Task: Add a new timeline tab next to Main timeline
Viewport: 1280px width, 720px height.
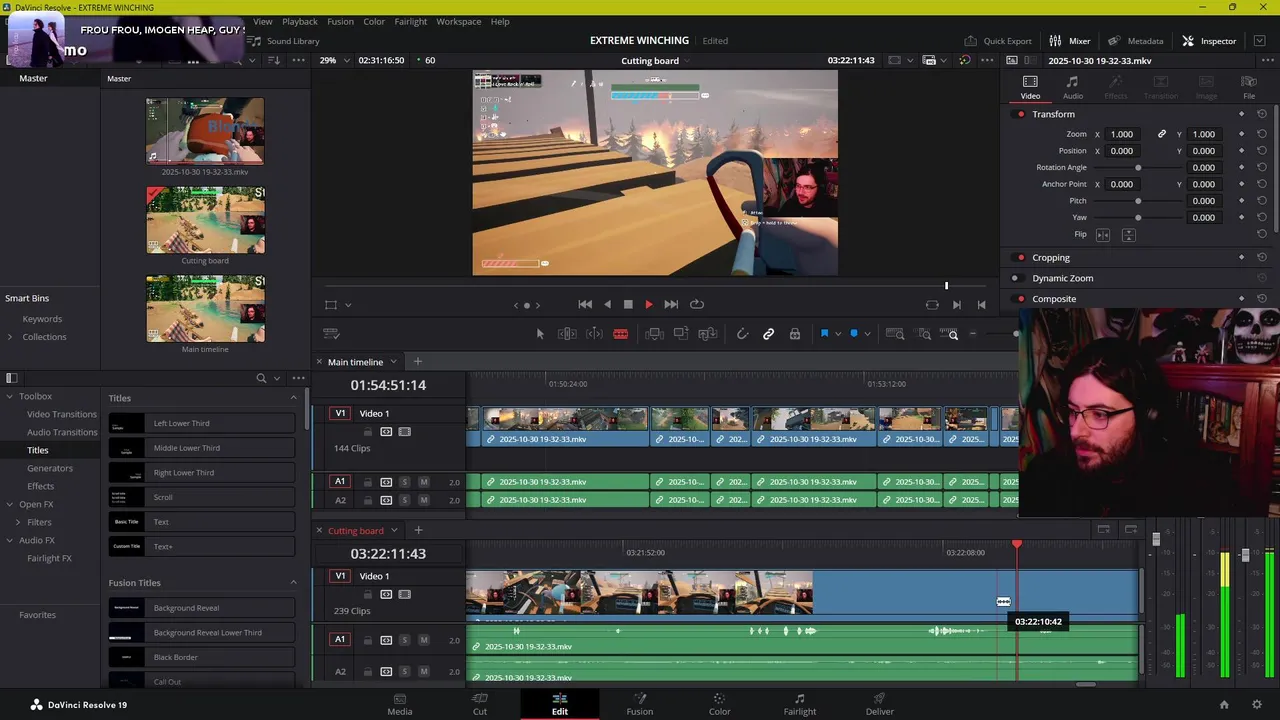Action: 418,362
